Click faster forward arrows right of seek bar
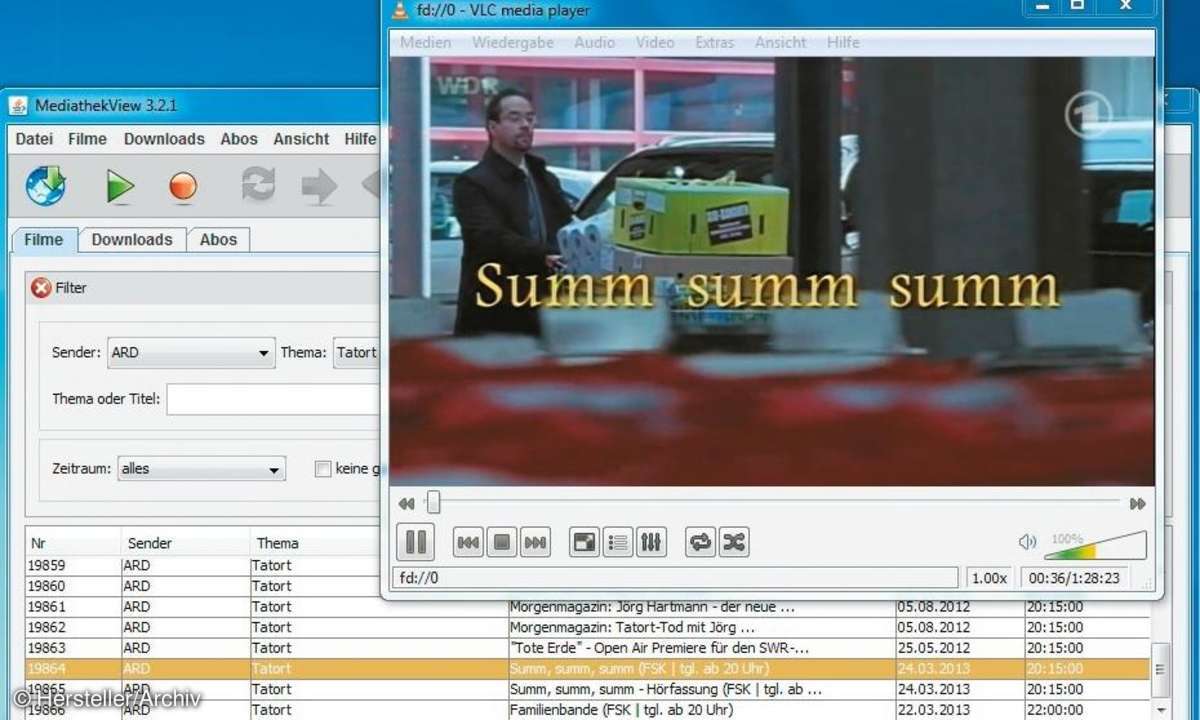 pos(1137,504)
